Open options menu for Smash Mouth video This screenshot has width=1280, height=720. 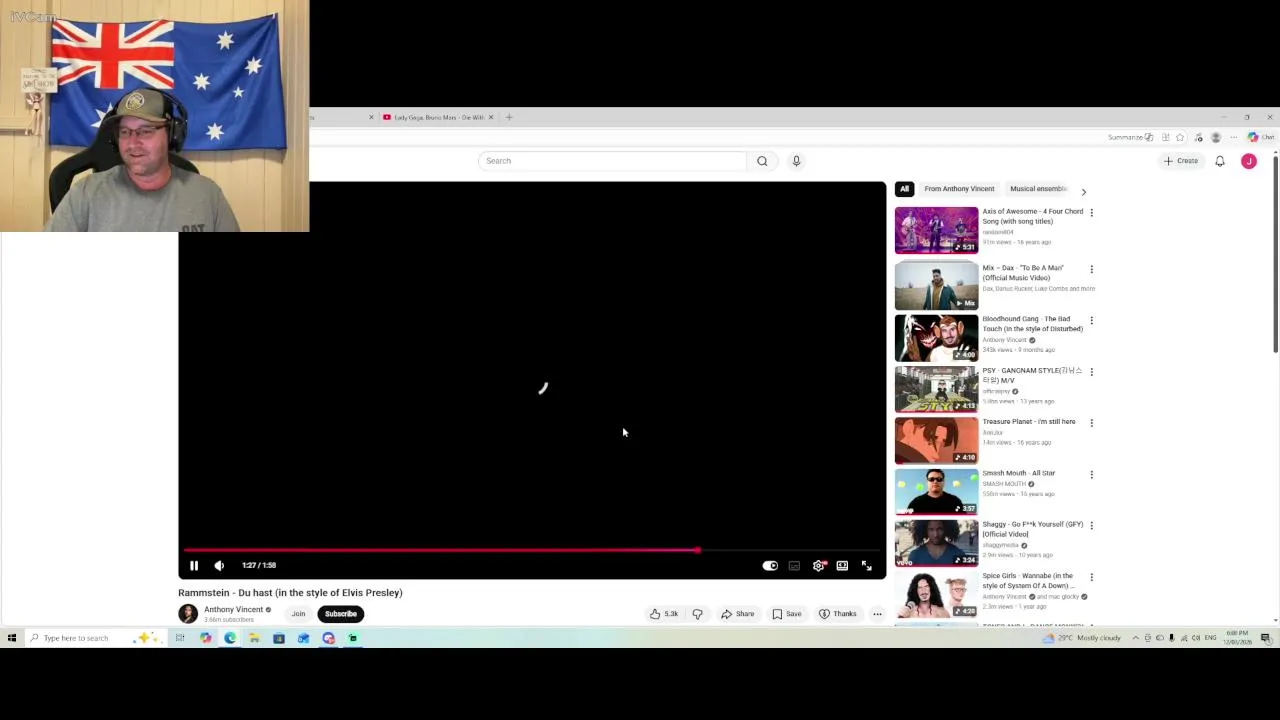pos(1091,474)
